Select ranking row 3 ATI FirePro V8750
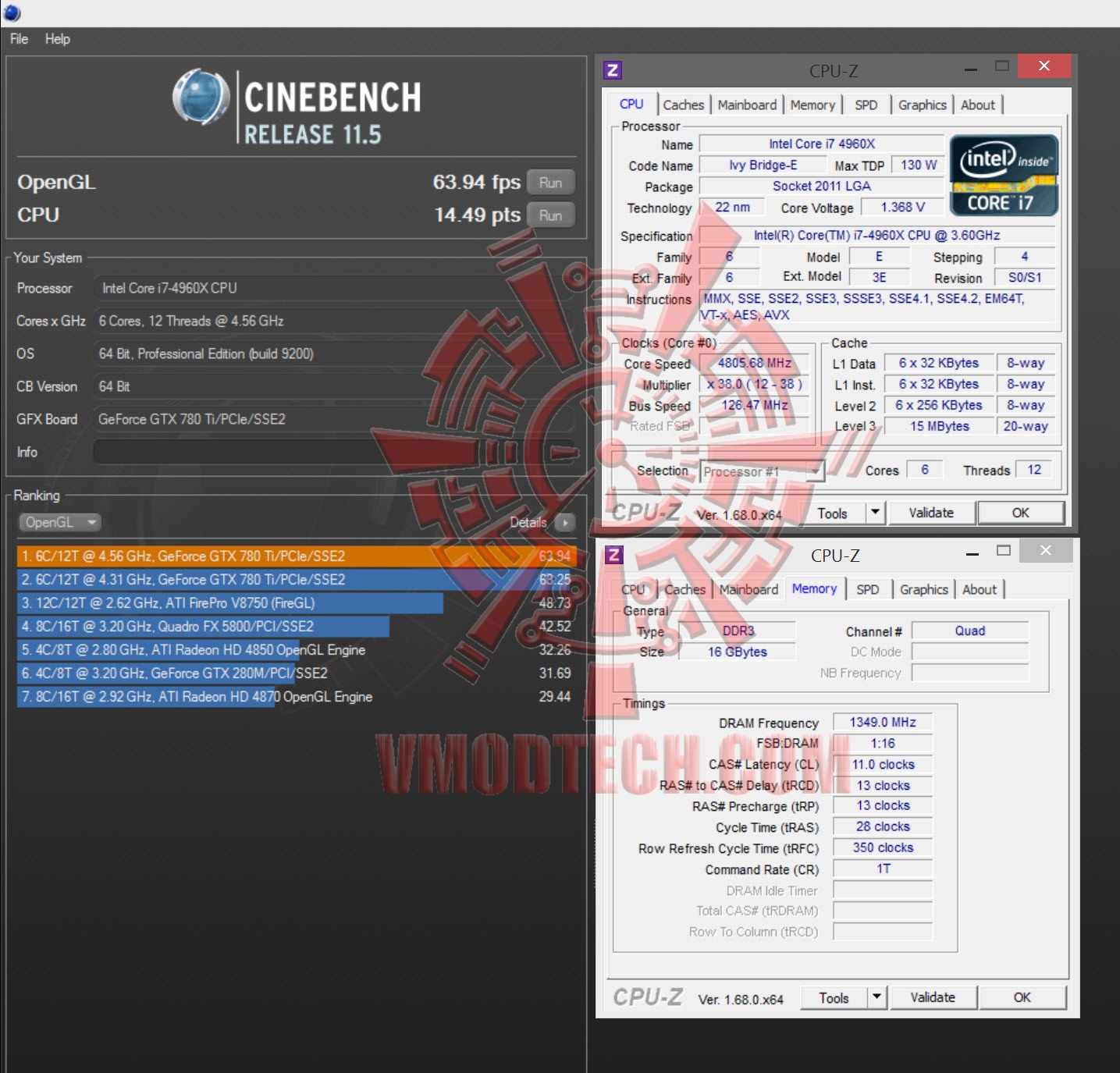The image size is (1120, 1073). coord(296,603)
